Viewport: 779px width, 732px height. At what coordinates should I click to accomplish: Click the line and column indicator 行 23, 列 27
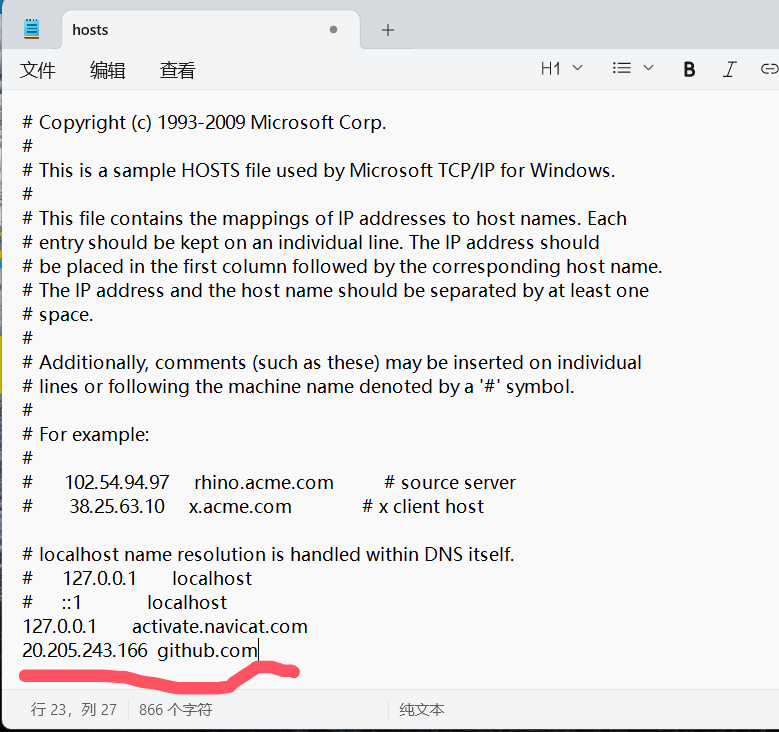pyautogui.click(x=74, y=709)
